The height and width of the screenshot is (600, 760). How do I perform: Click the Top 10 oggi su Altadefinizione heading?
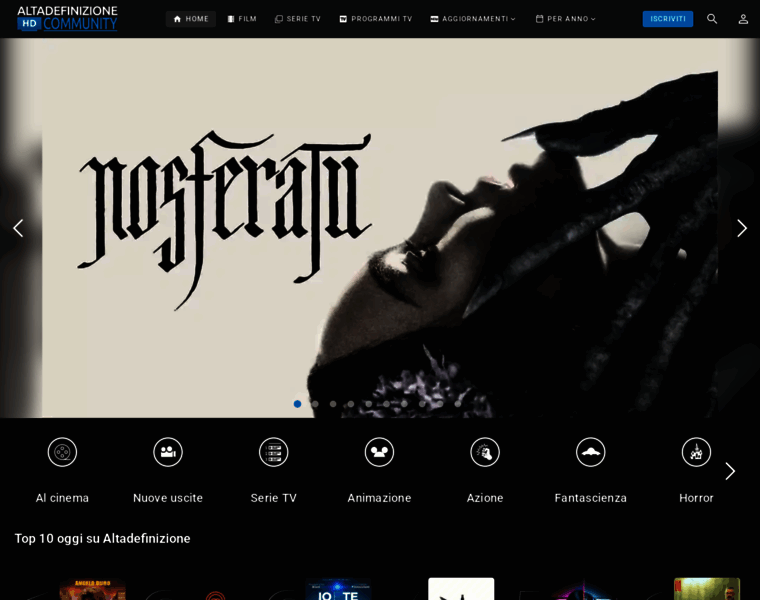(x=102, y=538)
